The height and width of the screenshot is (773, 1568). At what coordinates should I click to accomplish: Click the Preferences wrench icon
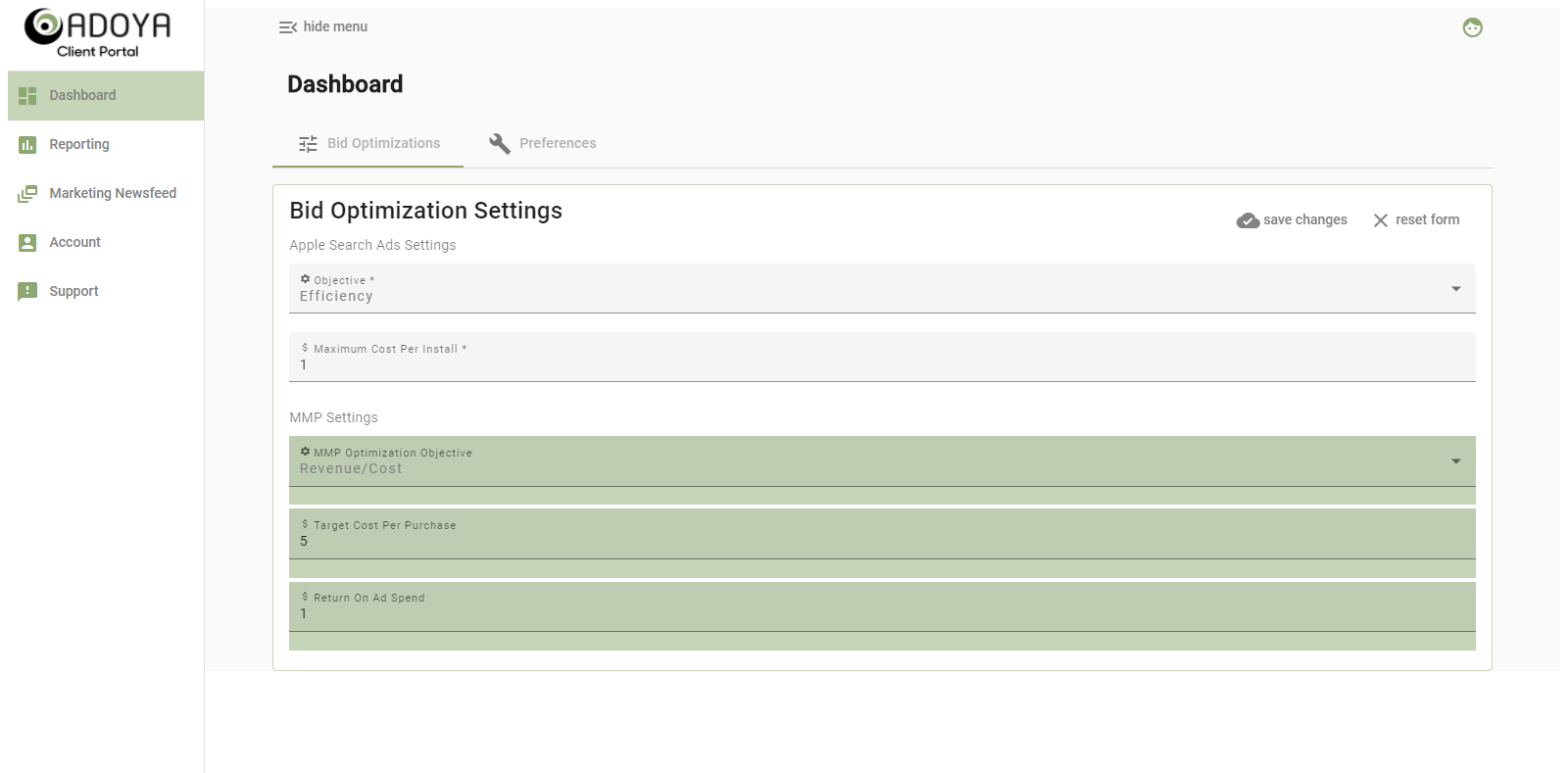(500, 144)
